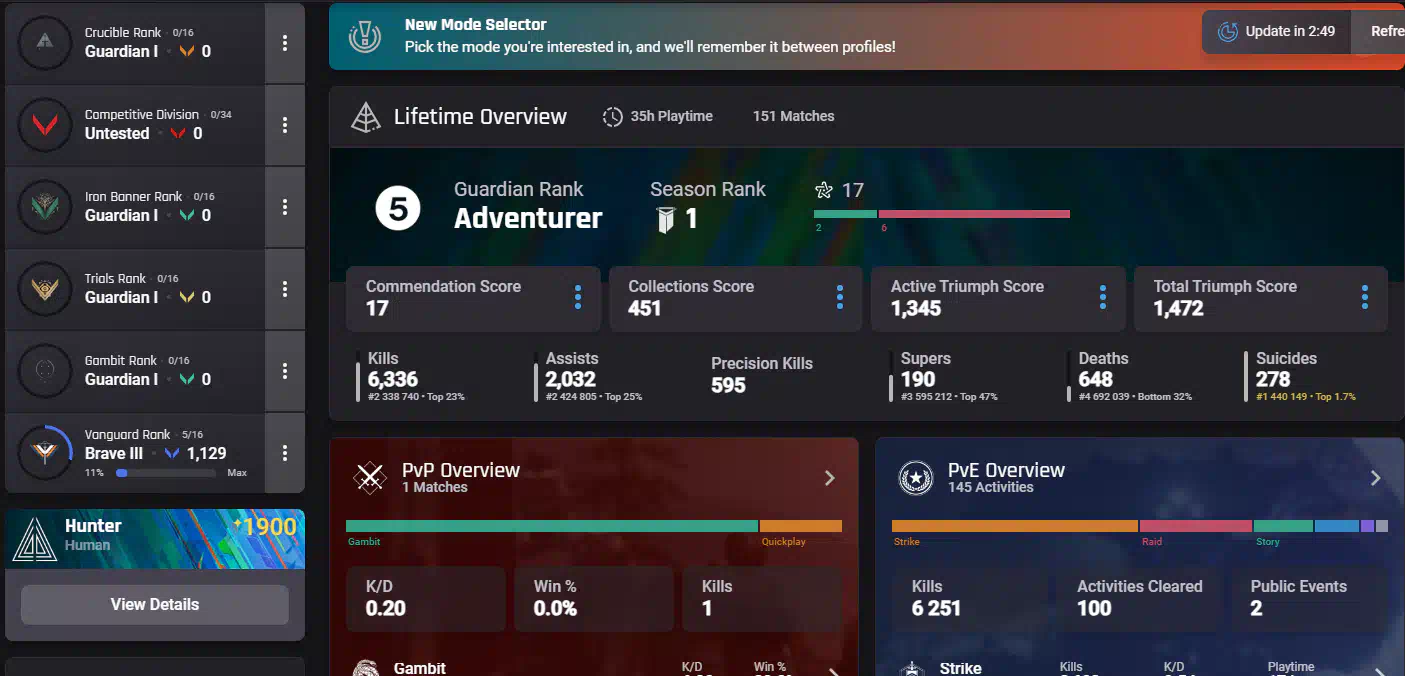Click the yellow Trials points icon
The width and height of the screenshot is (1405, 676).
click(x=187, y=297)
